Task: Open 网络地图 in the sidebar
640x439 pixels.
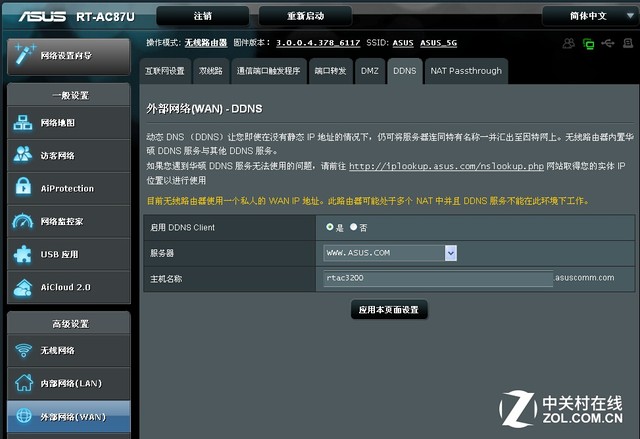Action: coord(69,123)
